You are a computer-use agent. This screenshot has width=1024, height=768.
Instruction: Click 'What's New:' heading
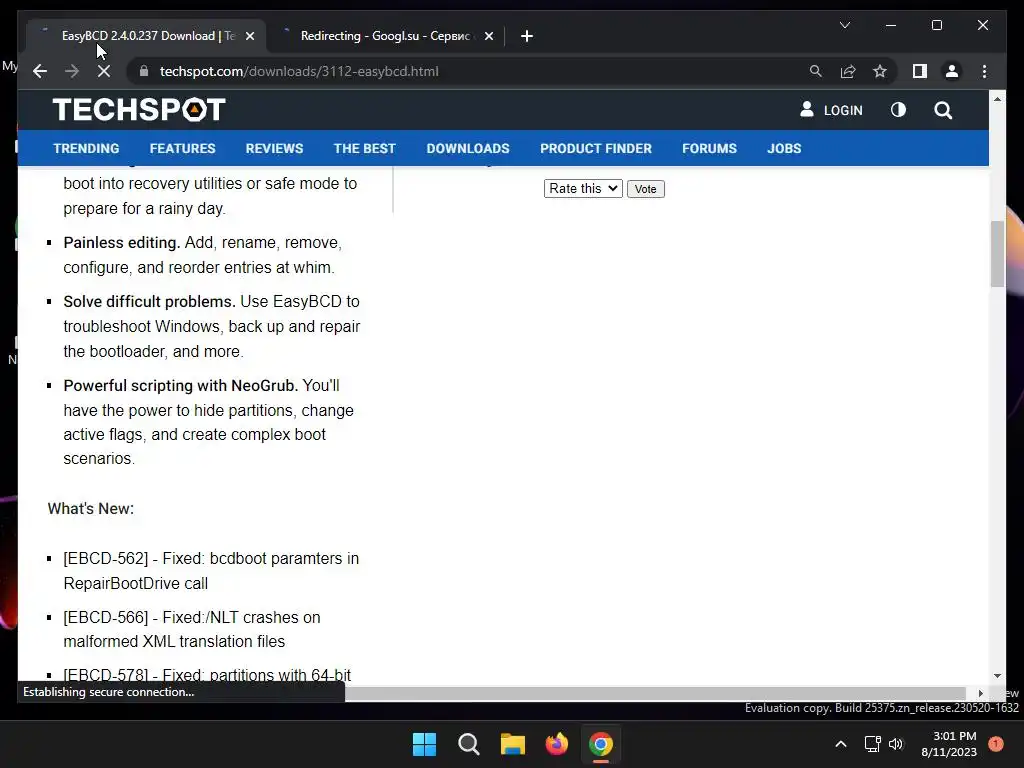(91, 509)
